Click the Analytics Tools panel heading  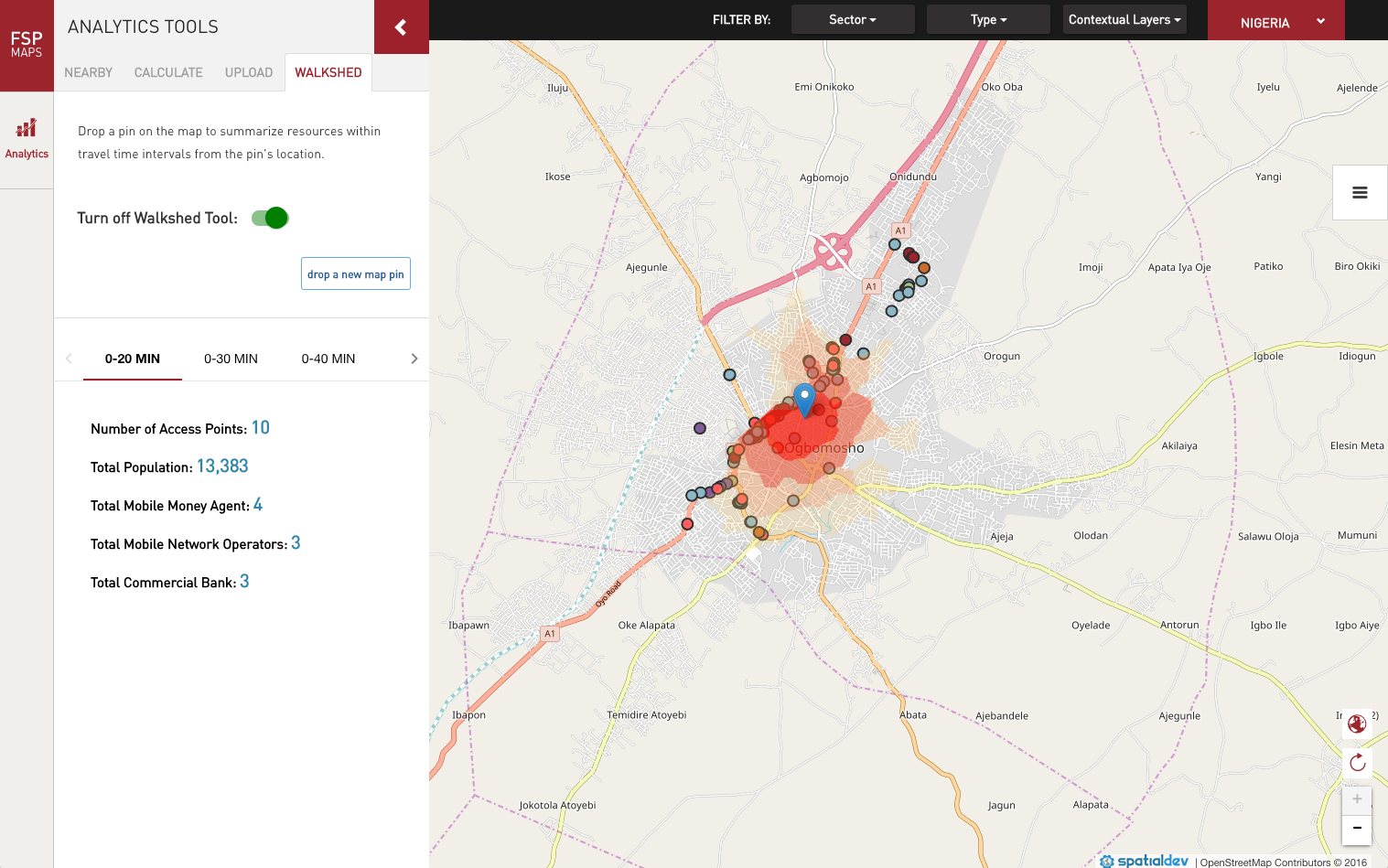[x=143, y=27]
